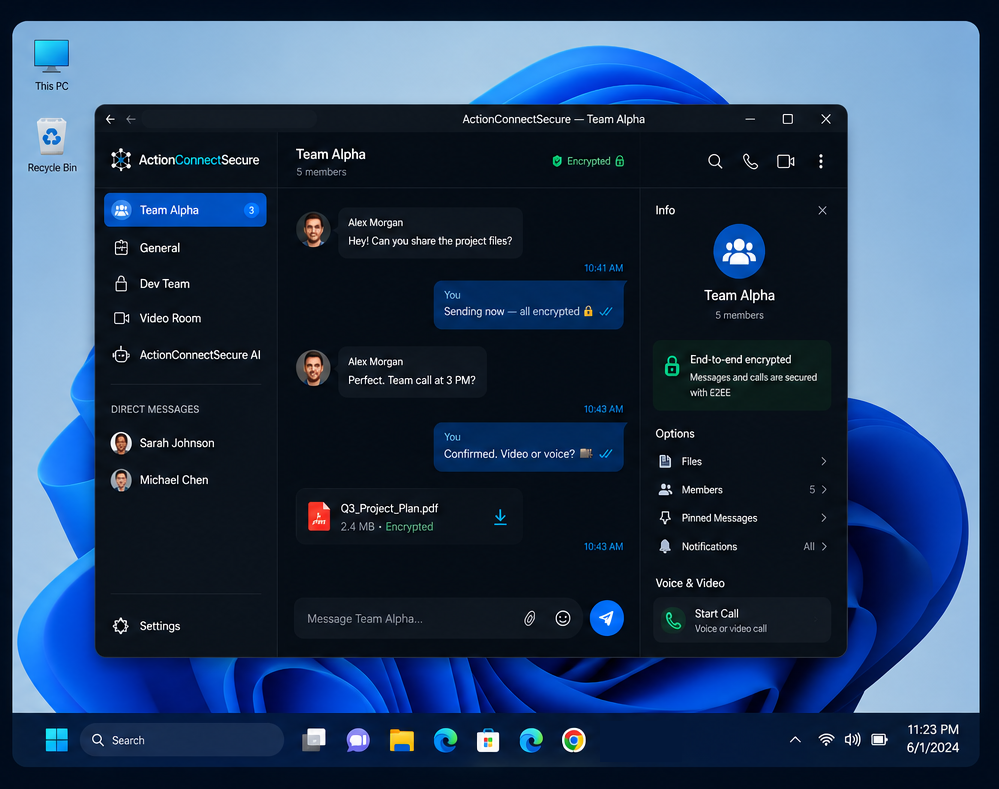The height and width of the screenshot is (789, 999).
Task: Click the Team Alpha unread badge showing 3
Action: click(x=252, y=210)
